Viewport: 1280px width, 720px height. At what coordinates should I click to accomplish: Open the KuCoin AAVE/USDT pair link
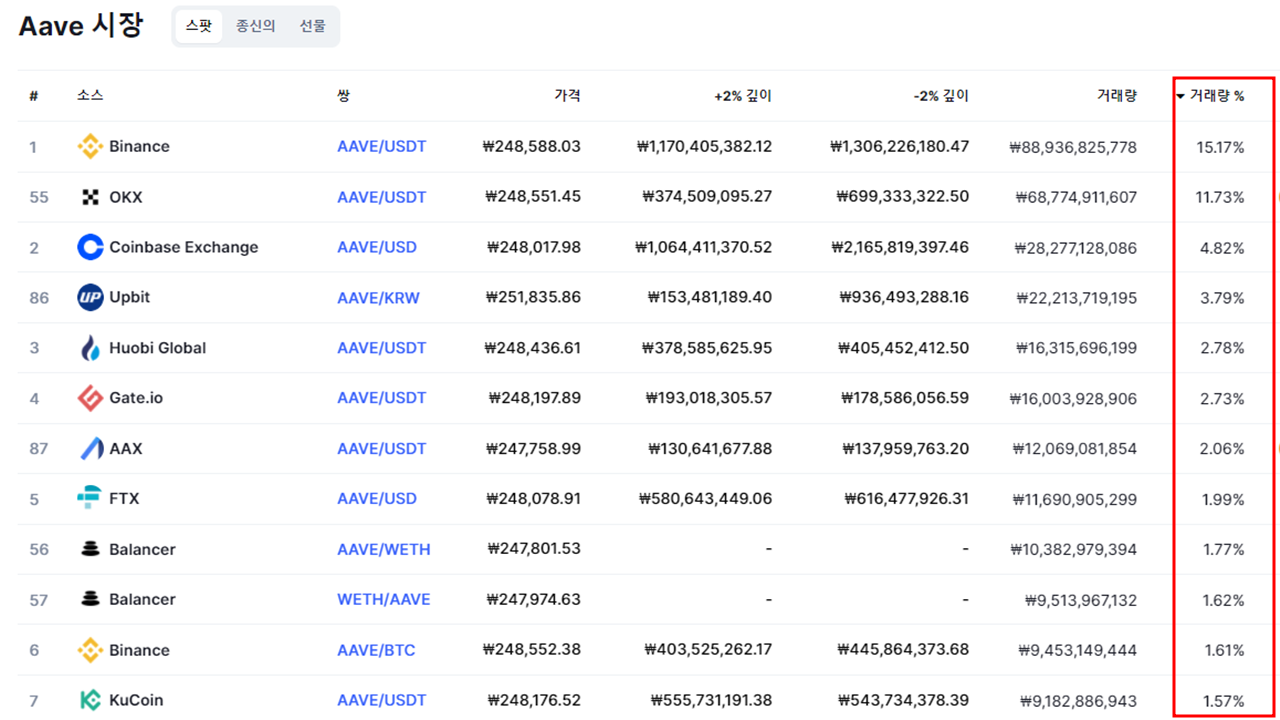tap(381, 700)
